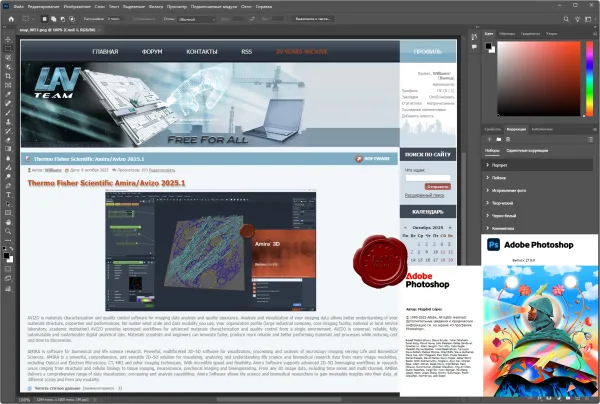Select the Crop tool
This screenshot has width=600, height=404.
[8, 76]
